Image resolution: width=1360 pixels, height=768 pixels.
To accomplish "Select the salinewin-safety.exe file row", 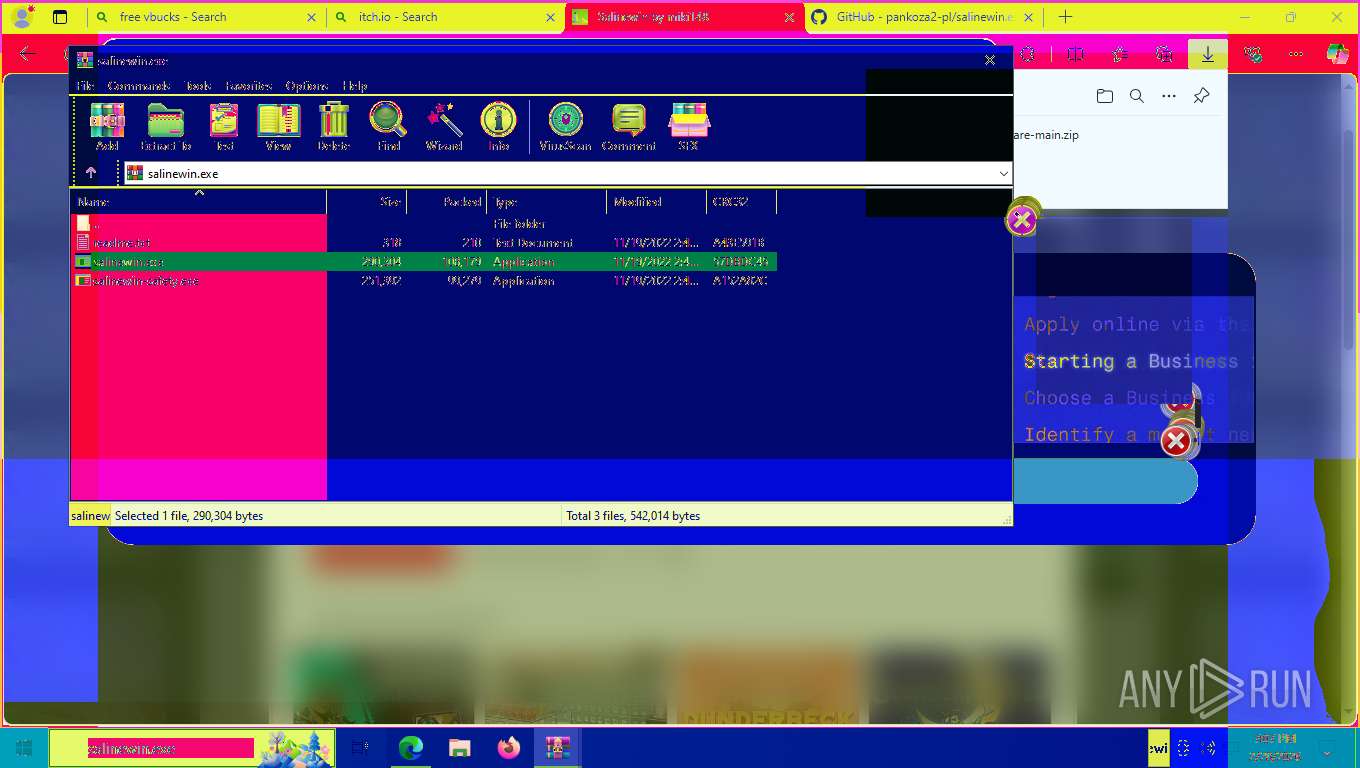I will pos(423,281).
